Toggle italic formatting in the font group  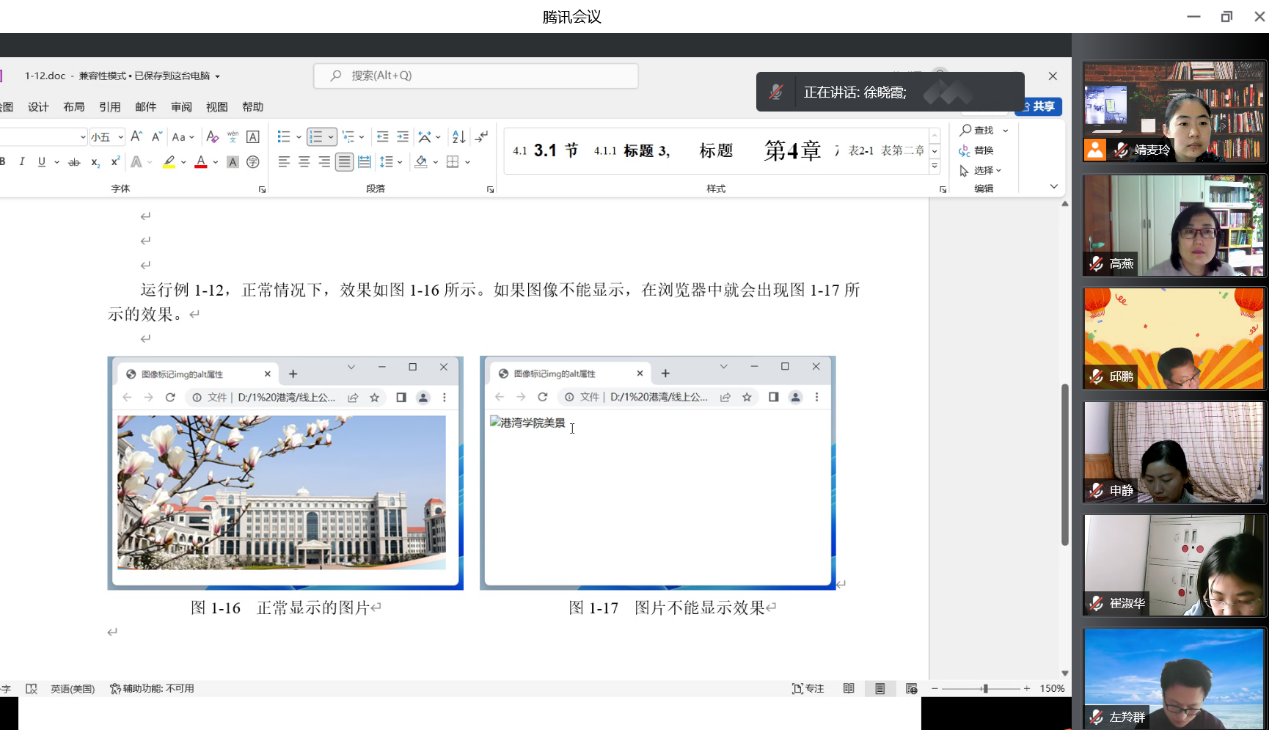pos(21,162)
